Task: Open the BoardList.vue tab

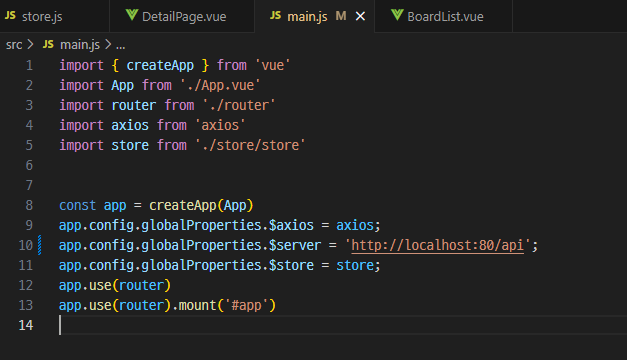Action: tap(443, 16)
